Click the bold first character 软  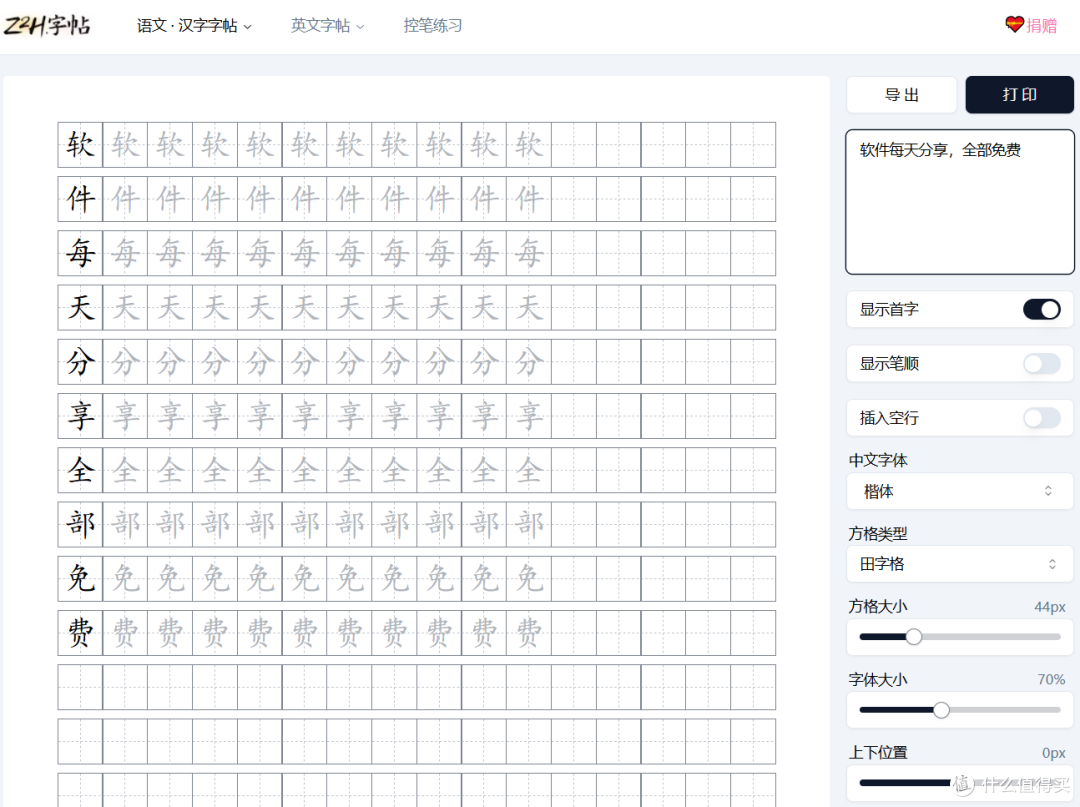(81, 145)
